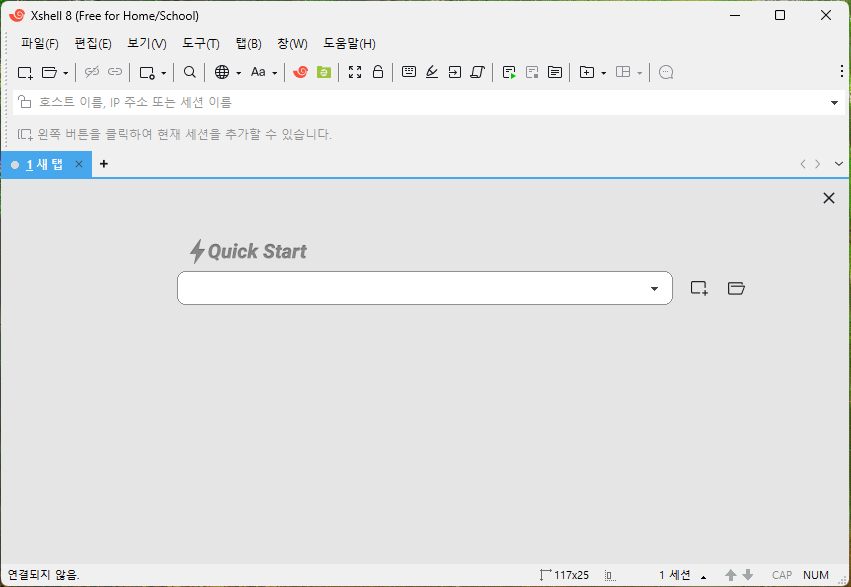Open the highlight sets pen icon
The image size is (851, 587).
click(x=431, y=72)
